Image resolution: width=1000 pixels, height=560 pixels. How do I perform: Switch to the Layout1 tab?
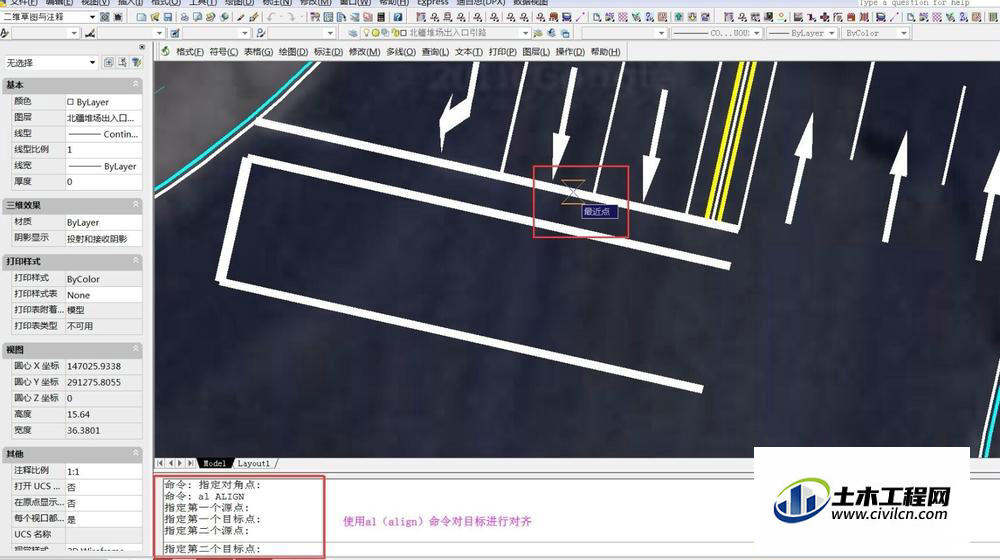(254, 463)
